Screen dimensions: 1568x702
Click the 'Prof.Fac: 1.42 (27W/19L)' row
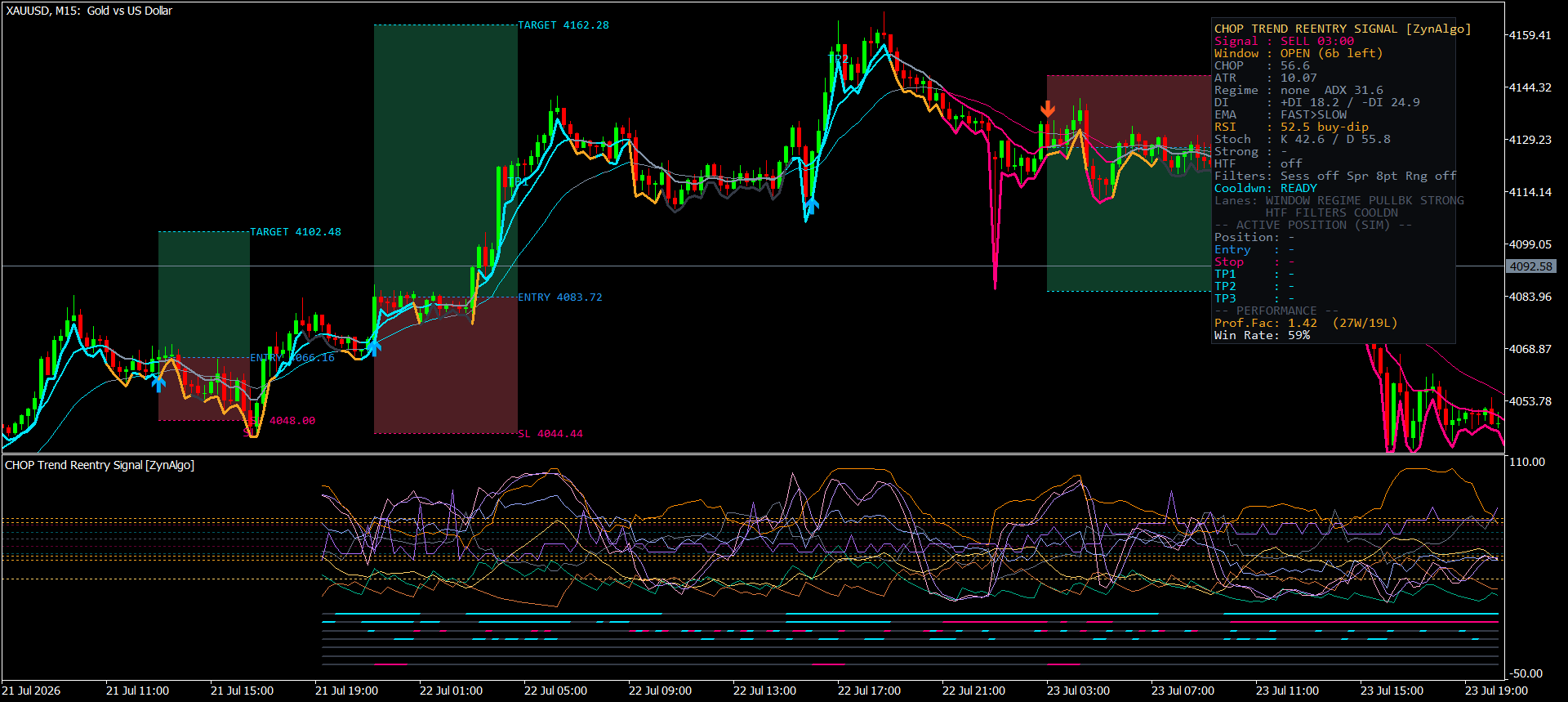[x=1306, y=323]
